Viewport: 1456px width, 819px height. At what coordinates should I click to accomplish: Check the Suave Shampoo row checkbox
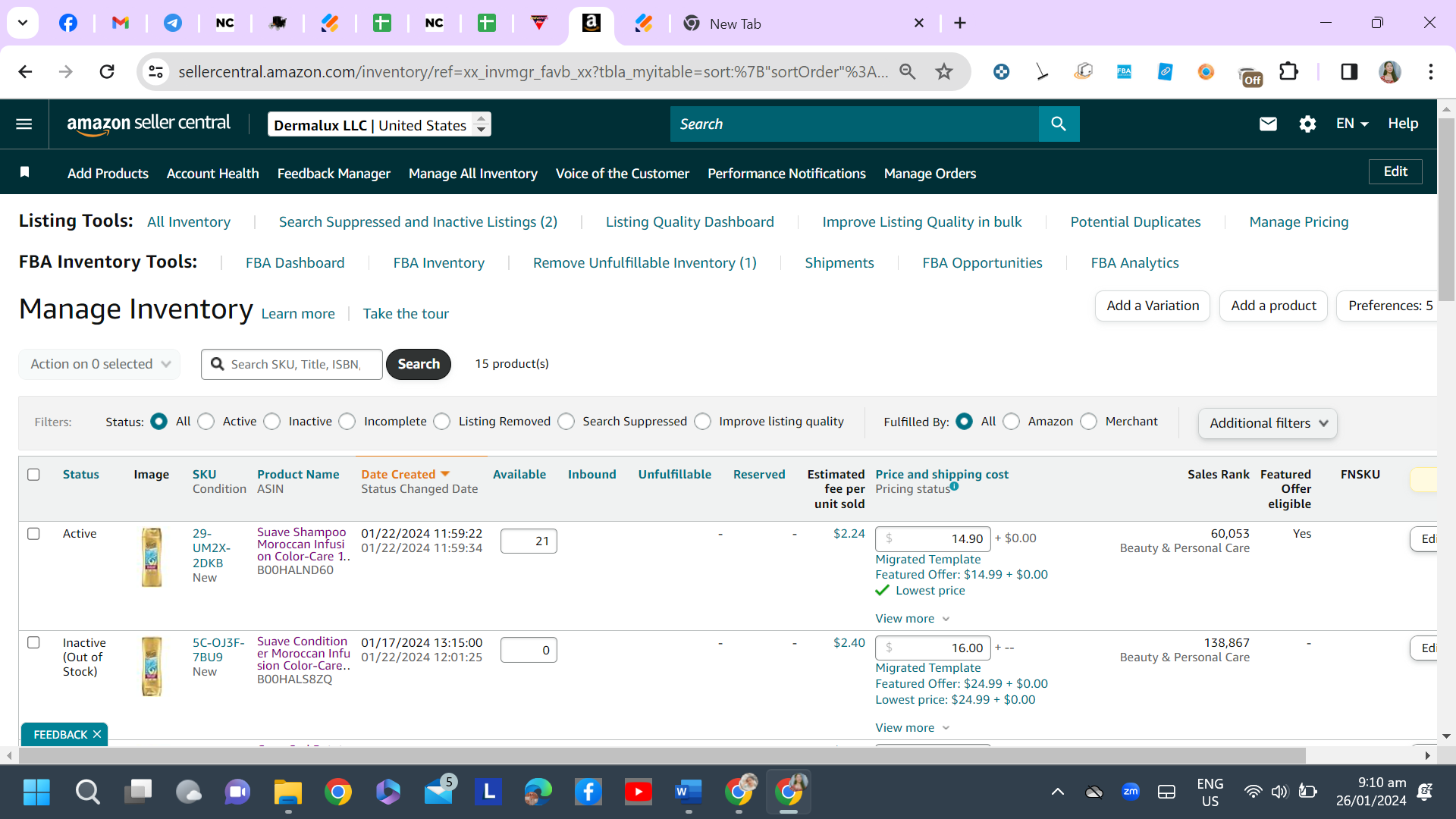coord(33,533)
